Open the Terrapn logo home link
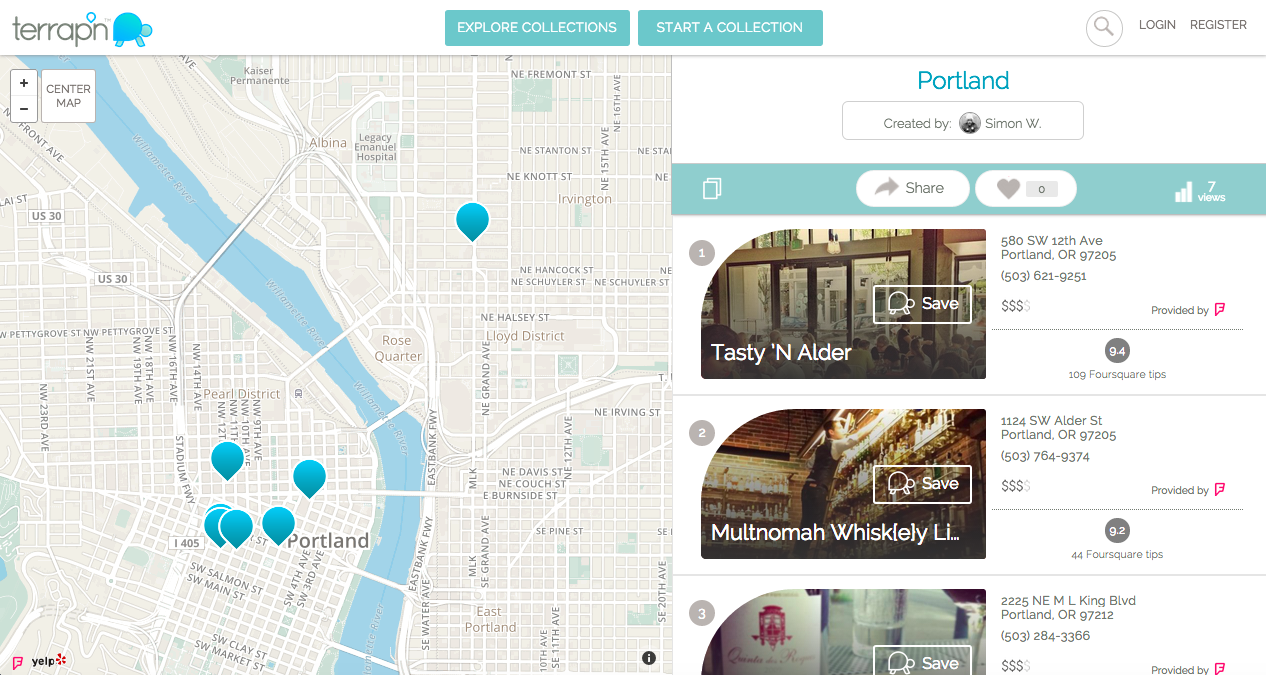Image resolution: width=1266 pixels, height=675 pixels. coord(82,29)
